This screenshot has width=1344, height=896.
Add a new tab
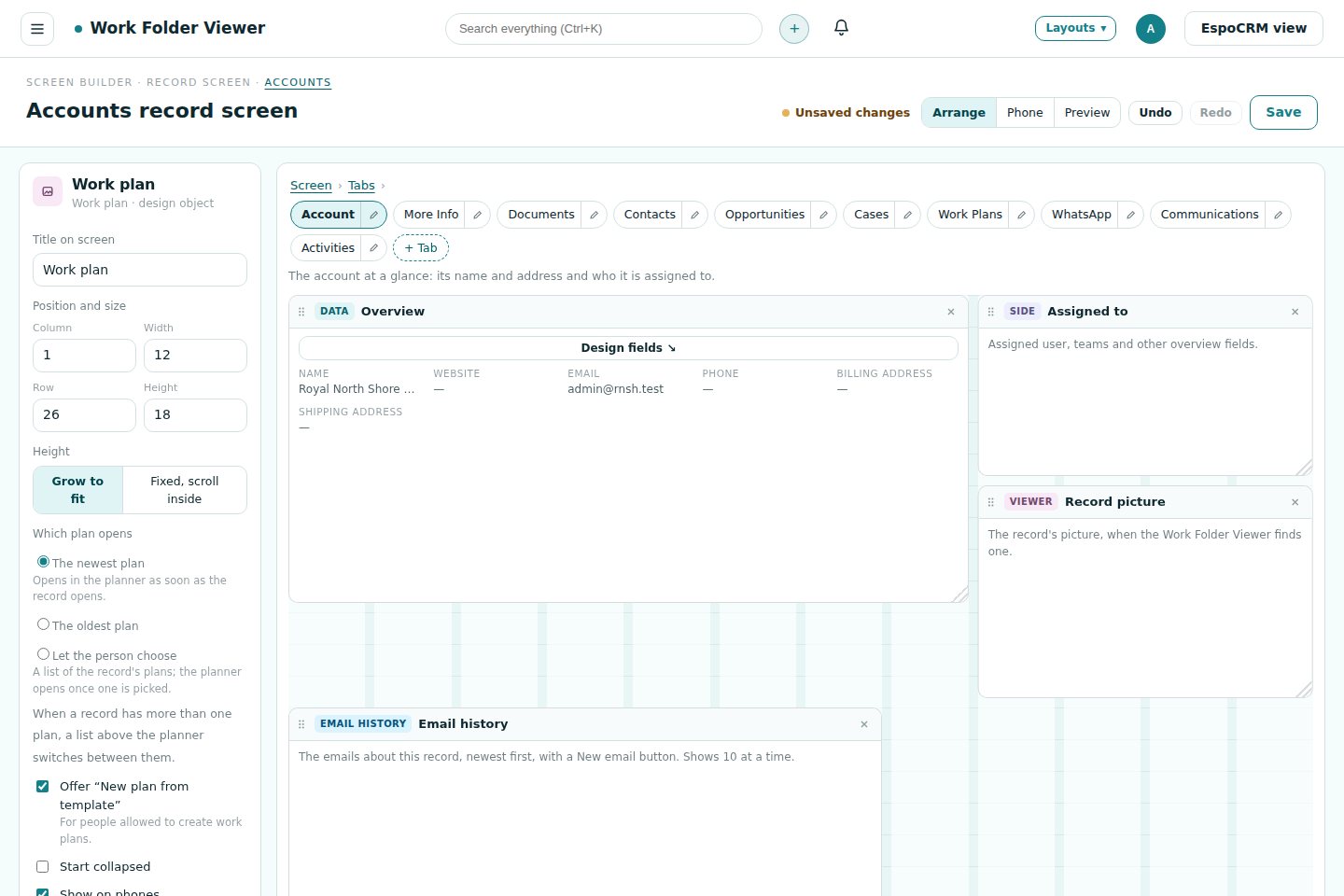[x=421, y=248]
